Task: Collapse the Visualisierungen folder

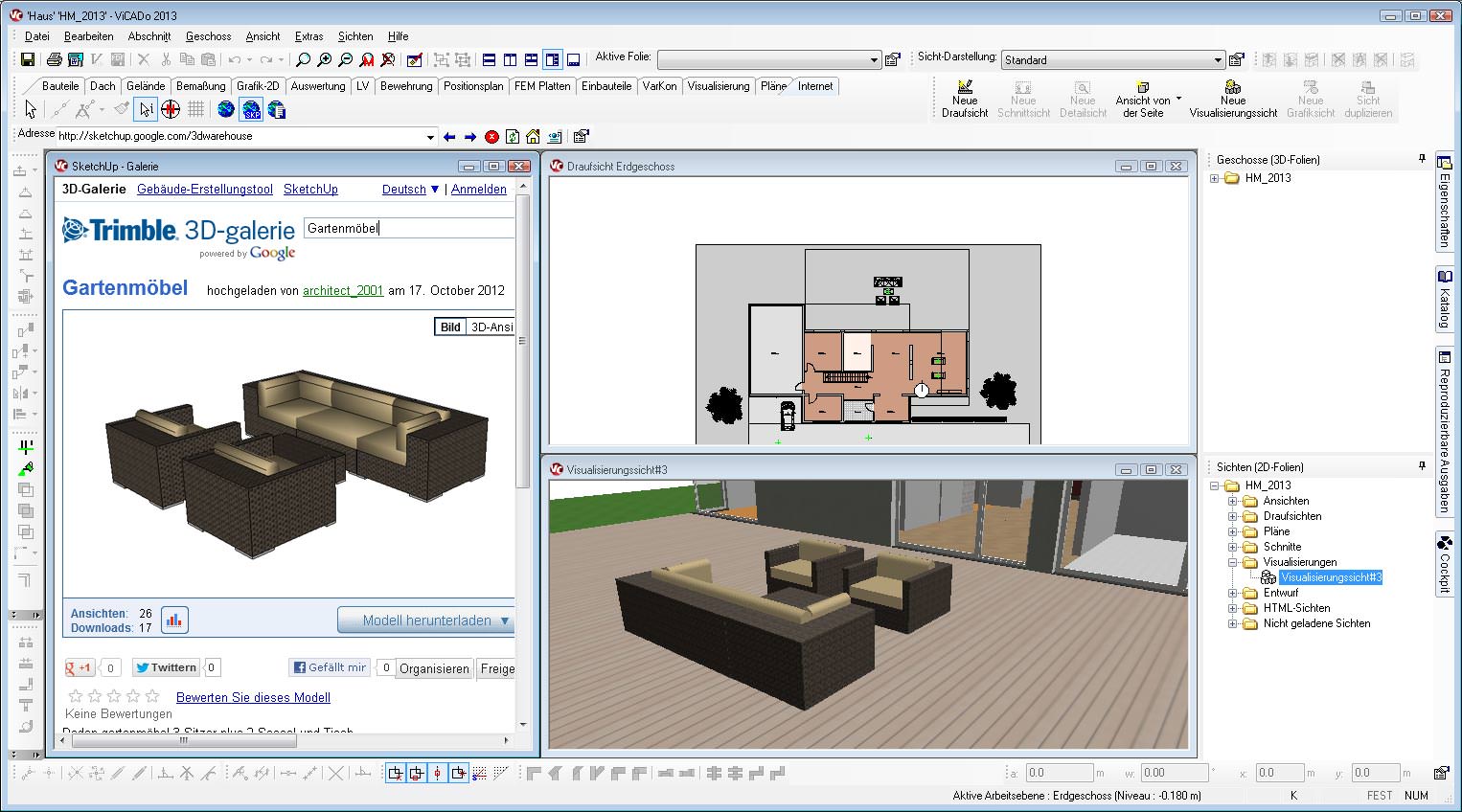Action: point(1233,562)
